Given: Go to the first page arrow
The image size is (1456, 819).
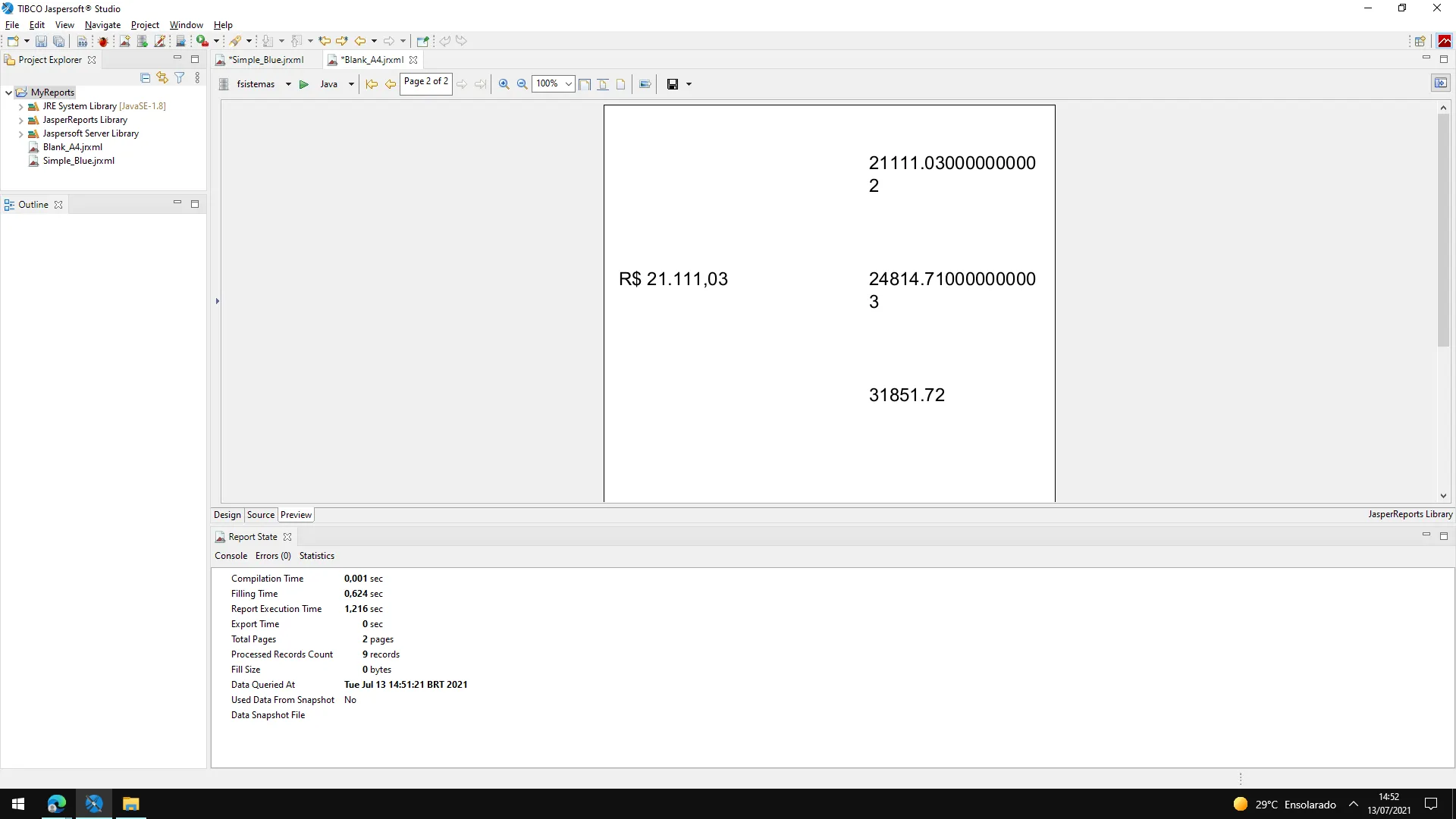Looking at the screenshot, I should (x=372, y=84).
